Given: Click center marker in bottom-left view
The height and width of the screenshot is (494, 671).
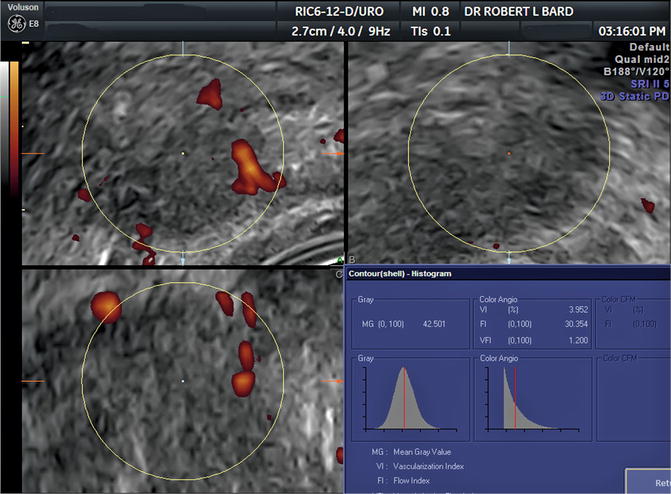Looking at the screenshot, I should coord(183,381).
